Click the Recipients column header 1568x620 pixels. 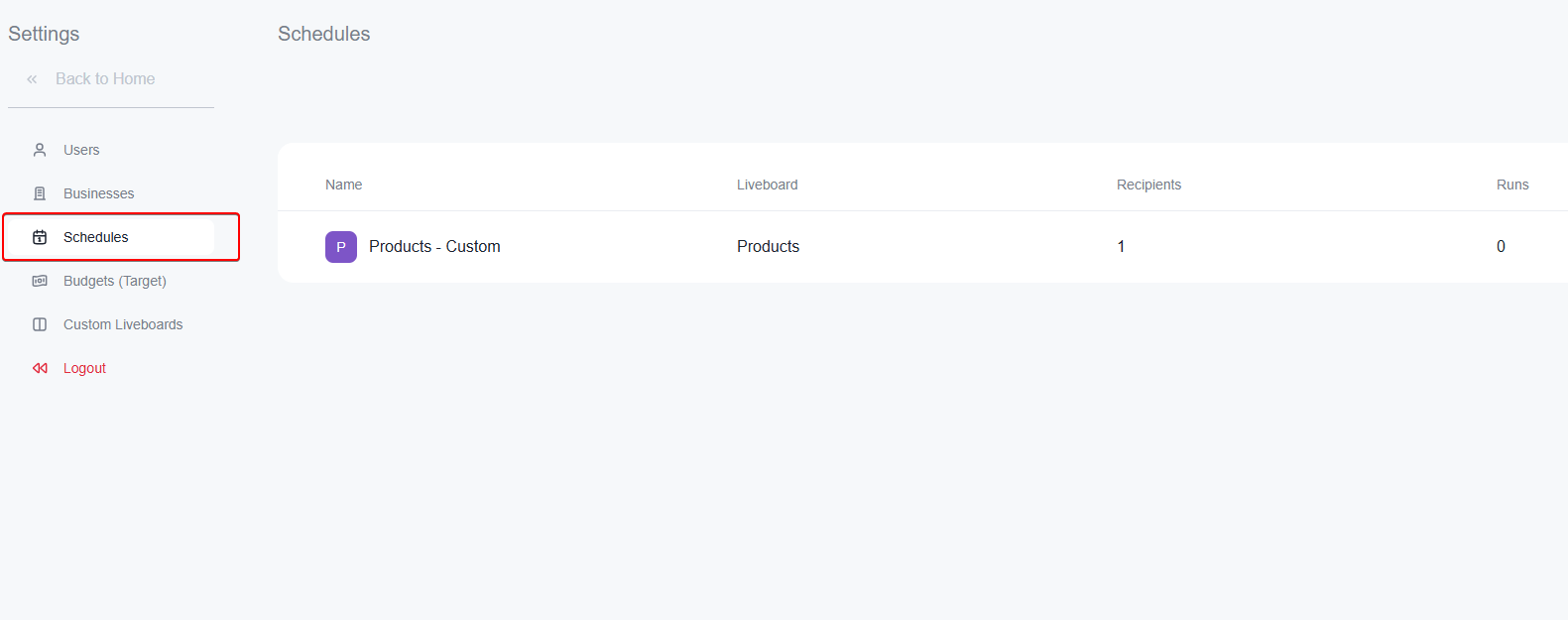click(x=1148, y=185)
